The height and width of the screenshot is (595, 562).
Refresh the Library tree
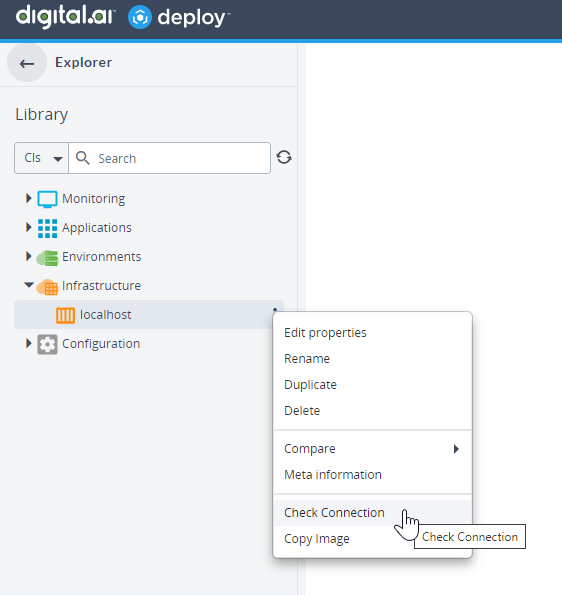click(284, 157)
